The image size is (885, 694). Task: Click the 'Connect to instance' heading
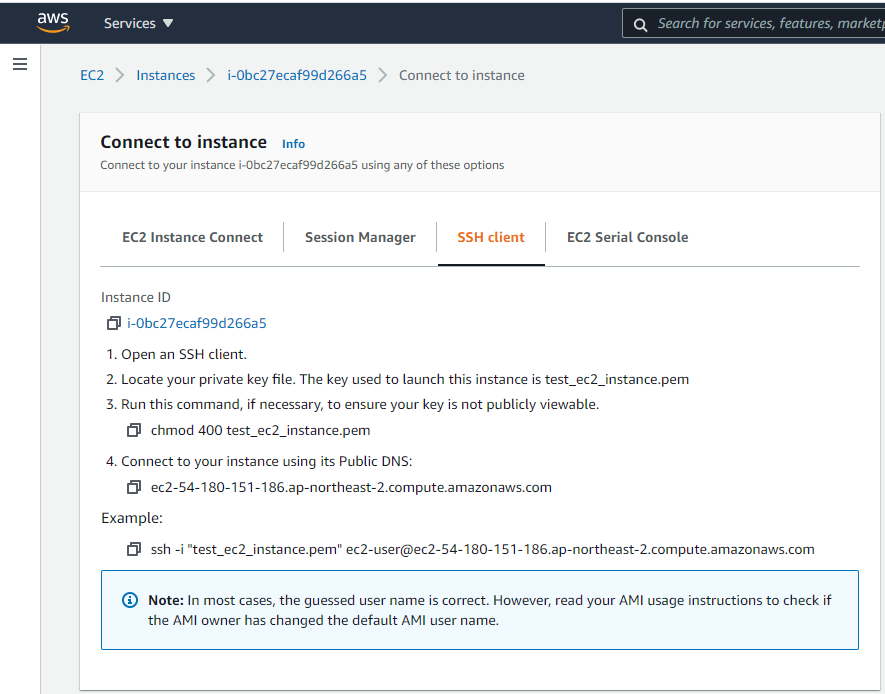tap(183, 142)
